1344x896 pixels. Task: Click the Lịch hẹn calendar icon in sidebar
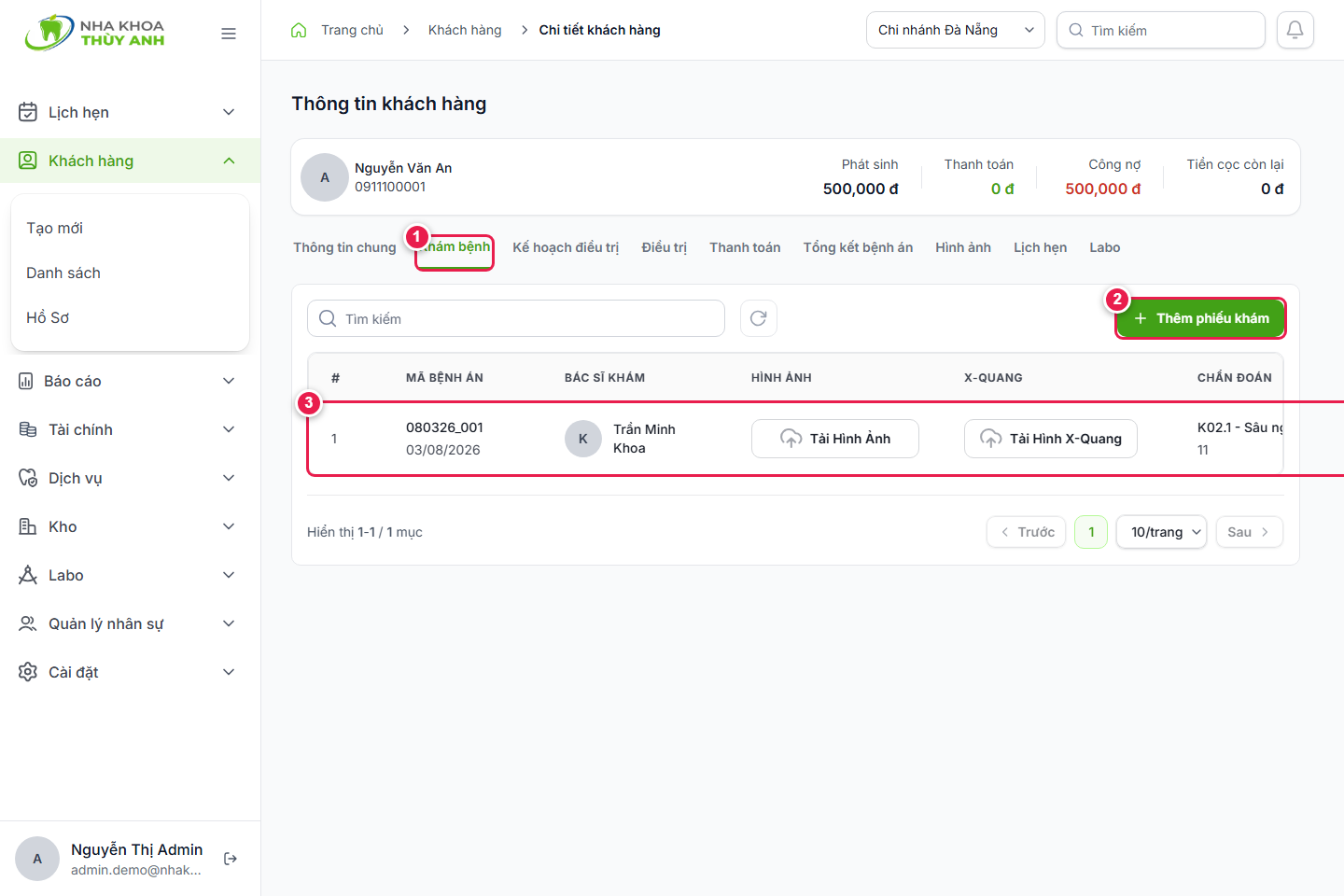coord(28,112)
